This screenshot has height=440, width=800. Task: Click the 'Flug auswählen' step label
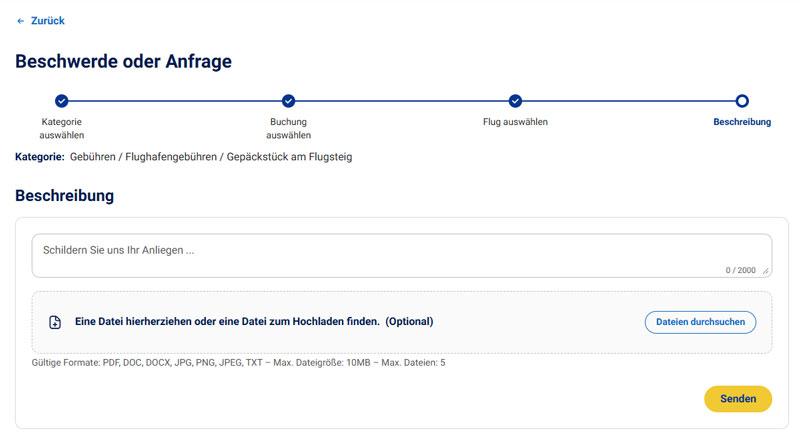click(x=515, y=122)
